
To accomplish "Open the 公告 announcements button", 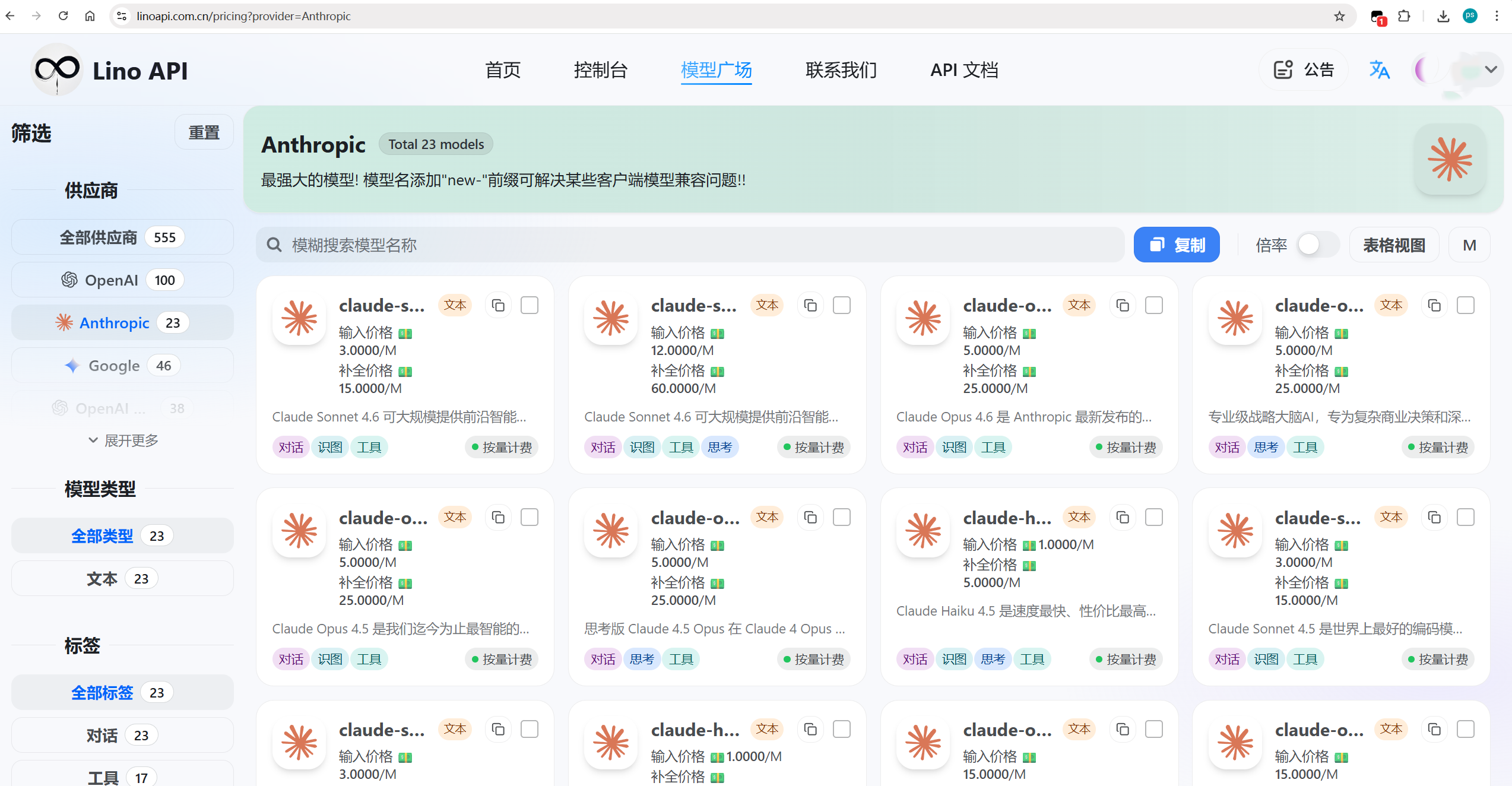I will click(x=1304, y=69).
